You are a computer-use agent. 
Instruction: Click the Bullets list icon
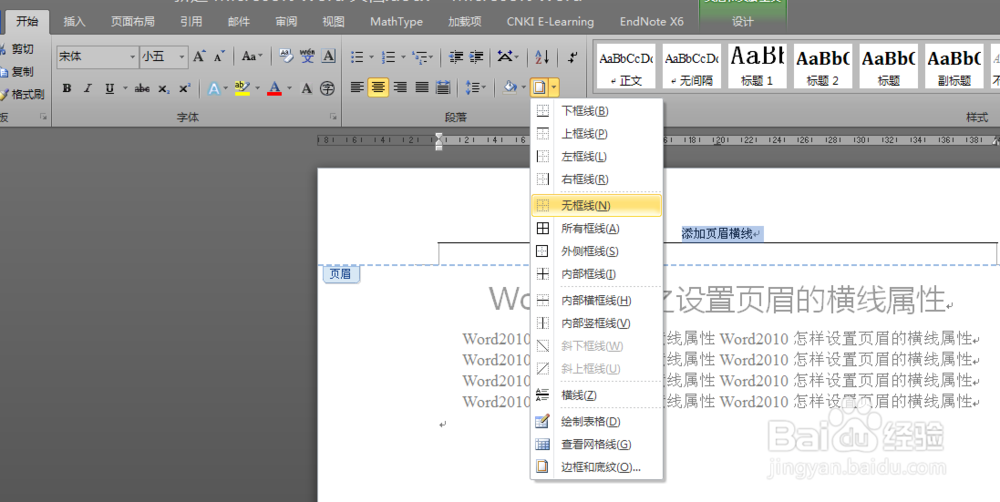pos(357,57)
